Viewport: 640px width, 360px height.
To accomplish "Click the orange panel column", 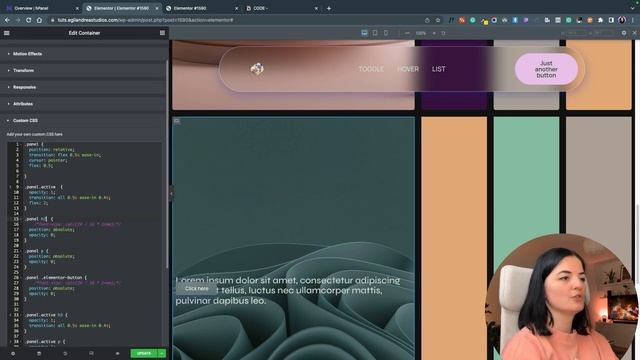I will (x=454, y=238).
